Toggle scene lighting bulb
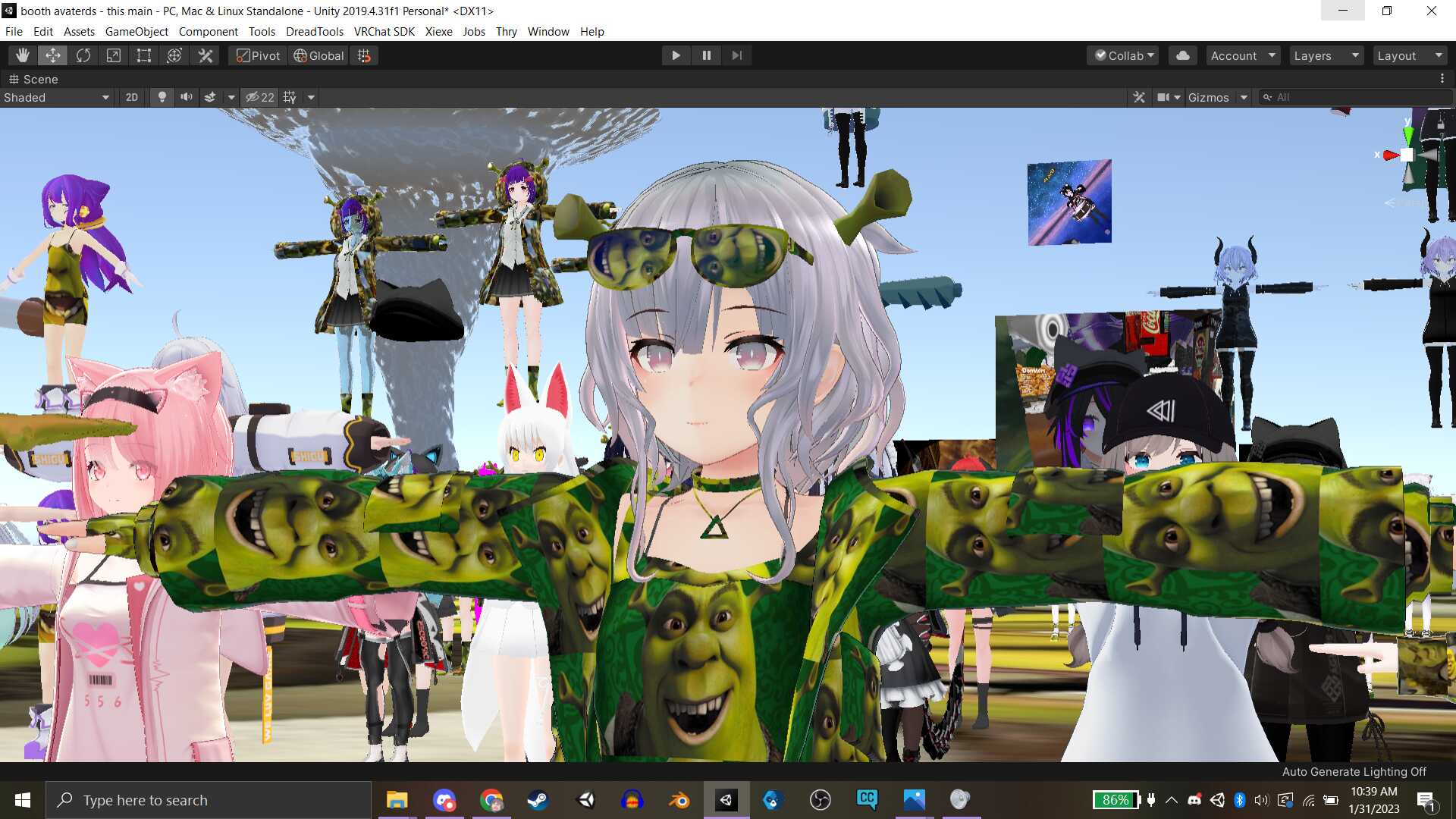Viewport: 1456px width, 819px height. (x=162, y=97)
